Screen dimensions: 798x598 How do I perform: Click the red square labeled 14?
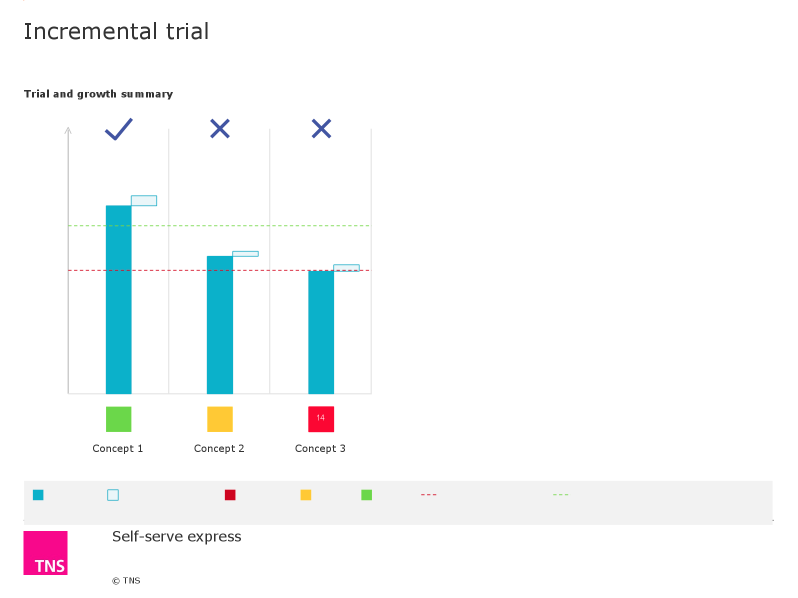click(321, 419)
